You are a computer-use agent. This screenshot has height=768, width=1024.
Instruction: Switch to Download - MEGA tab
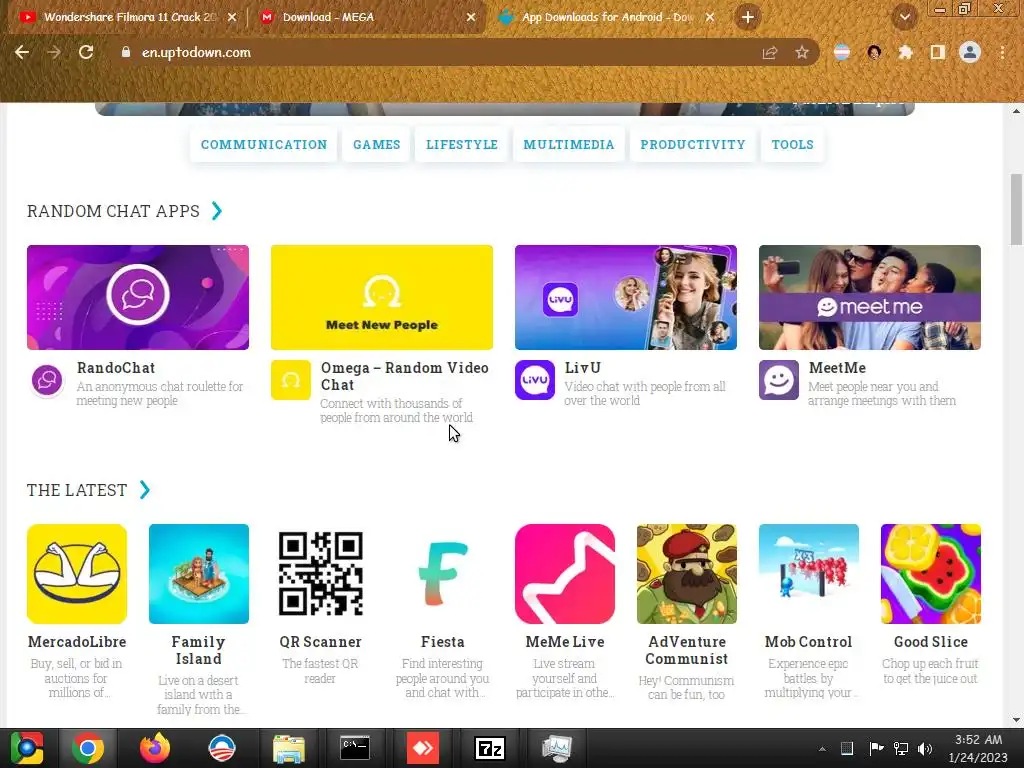(x=368, y=18)
